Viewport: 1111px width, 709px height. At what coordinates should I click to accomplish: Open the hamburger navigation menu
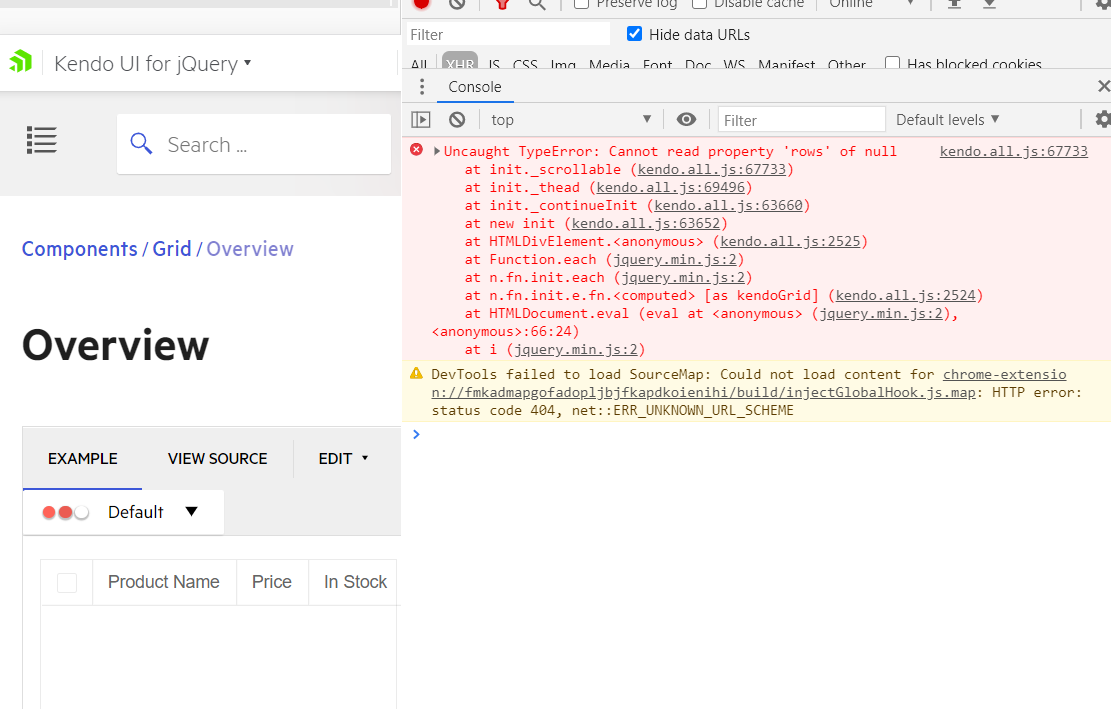coord(42,140)
